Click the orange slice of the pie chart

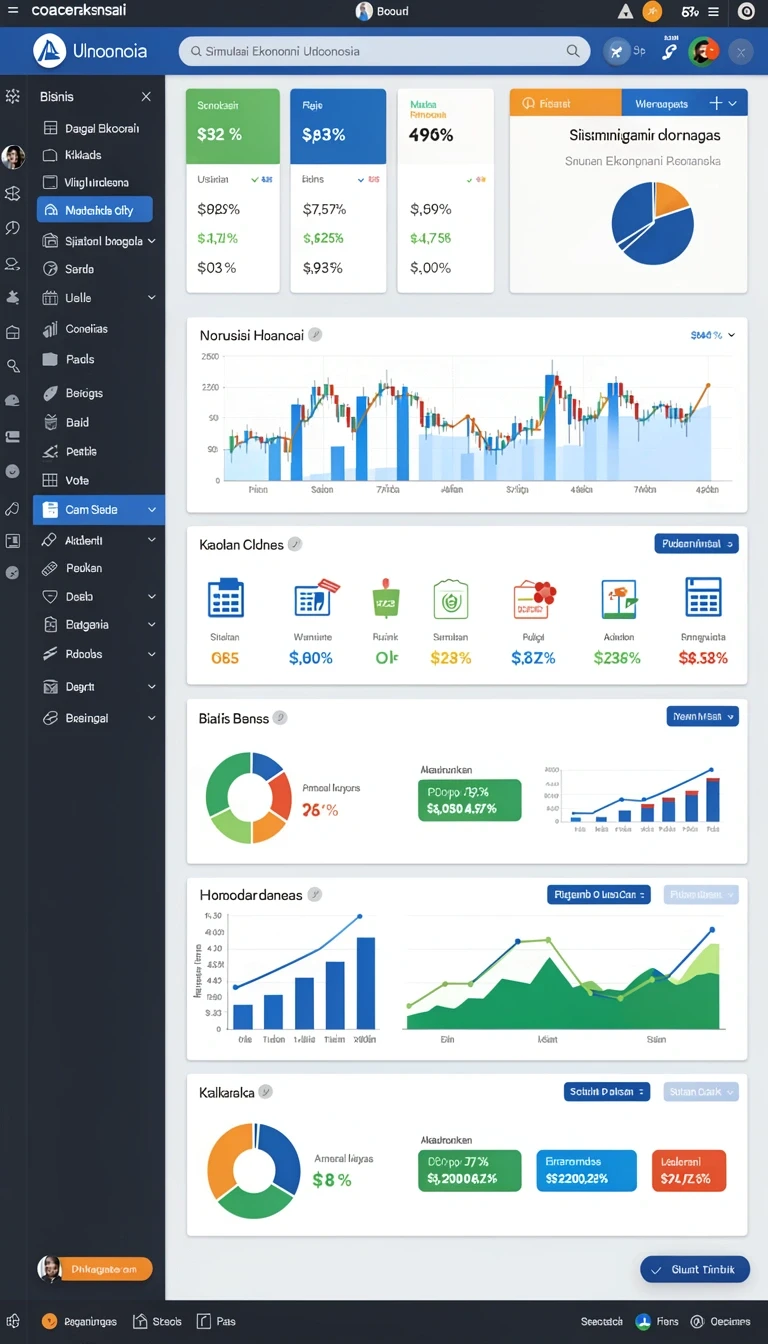click(x=672, y=198)
